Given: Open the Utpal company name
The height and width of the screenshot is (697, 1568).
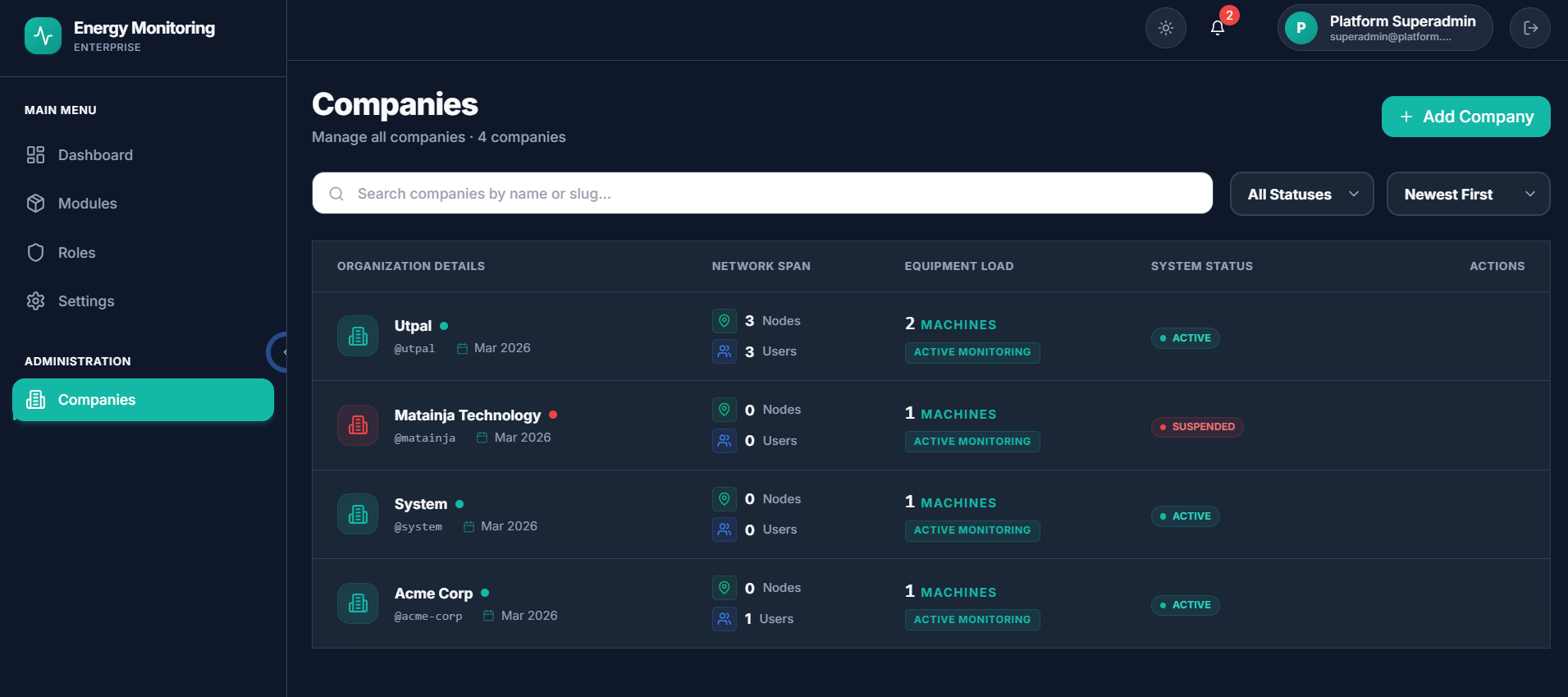Looking at the screenshot, I should coord(413,326).
